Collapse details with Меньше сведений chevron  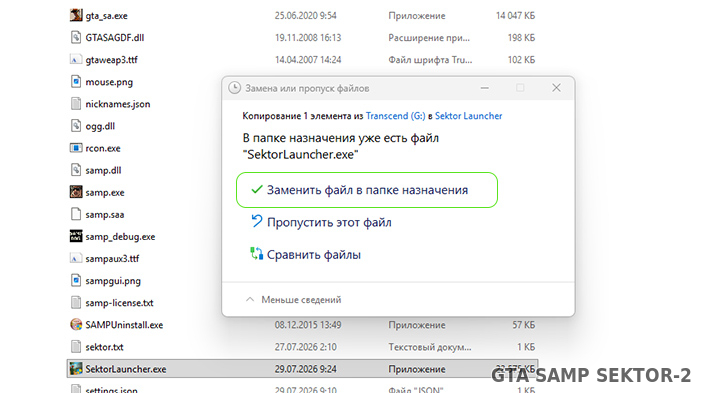tap(250, 299)
